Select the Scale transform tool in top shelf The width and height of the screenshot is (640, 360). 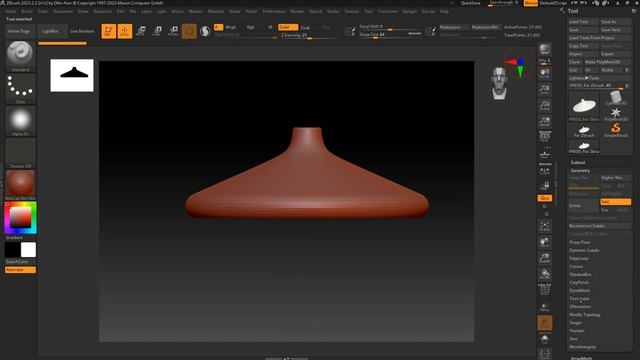click(x=157, y=31)
